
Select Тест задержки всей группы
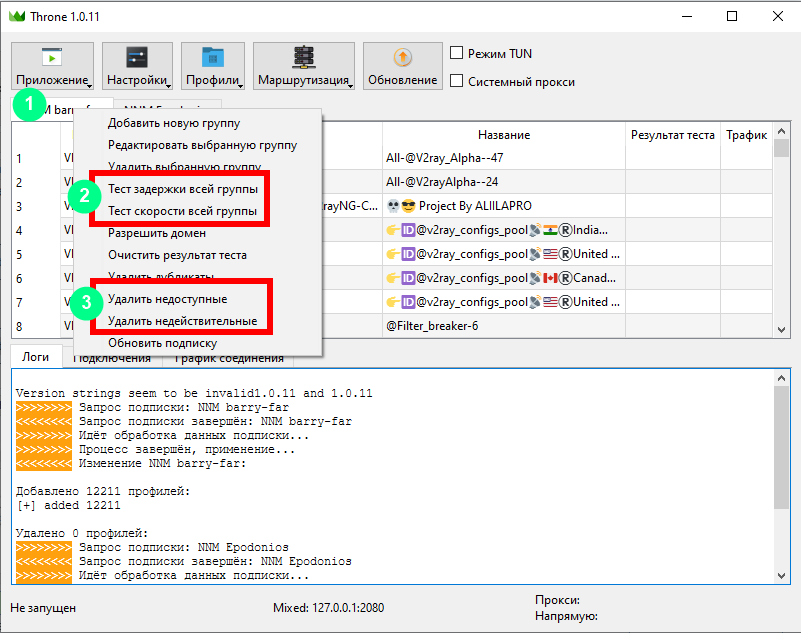click(x=182, y=189)
